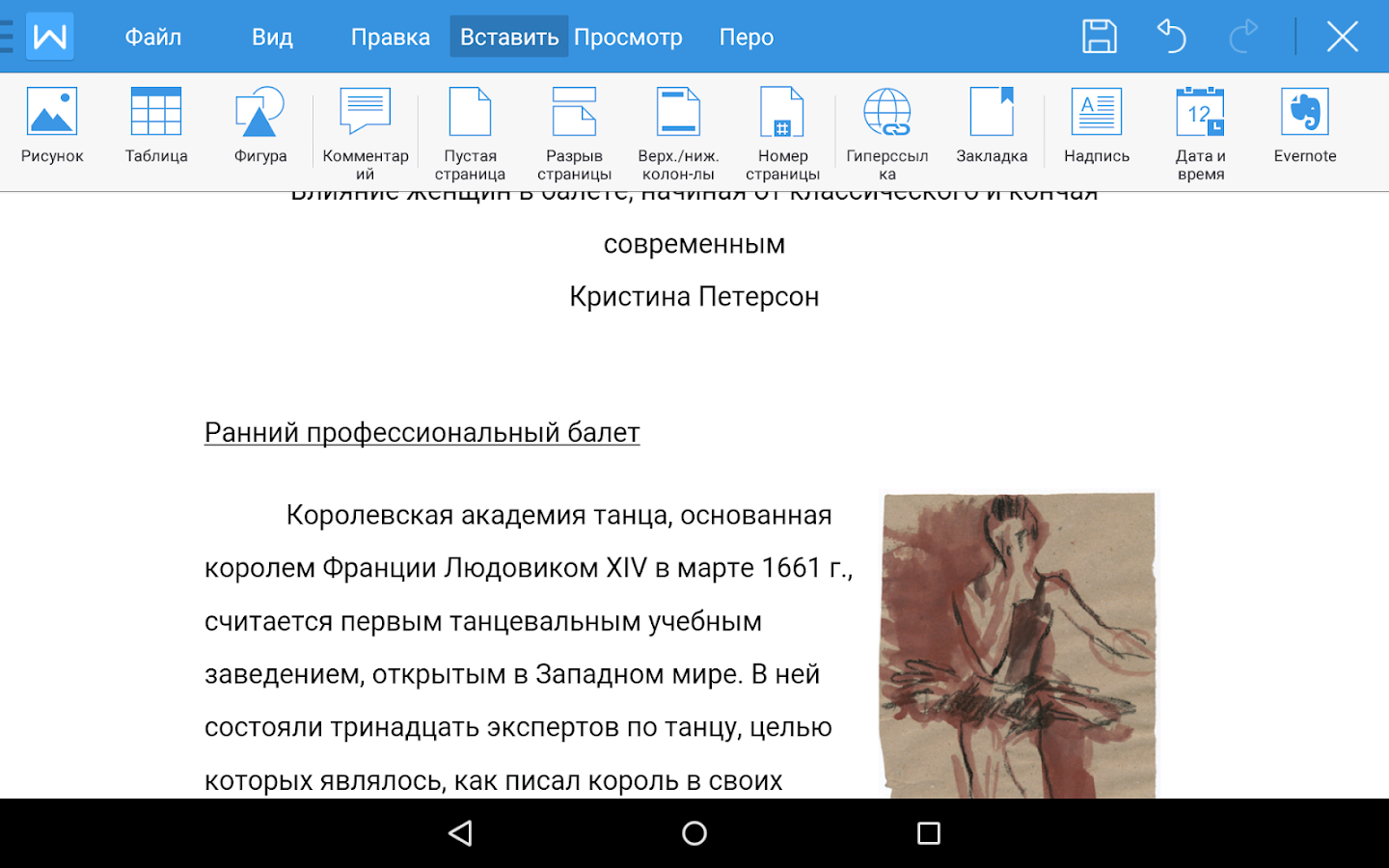
Task: Insert a table using Таблица
Action: pos(156,126)
